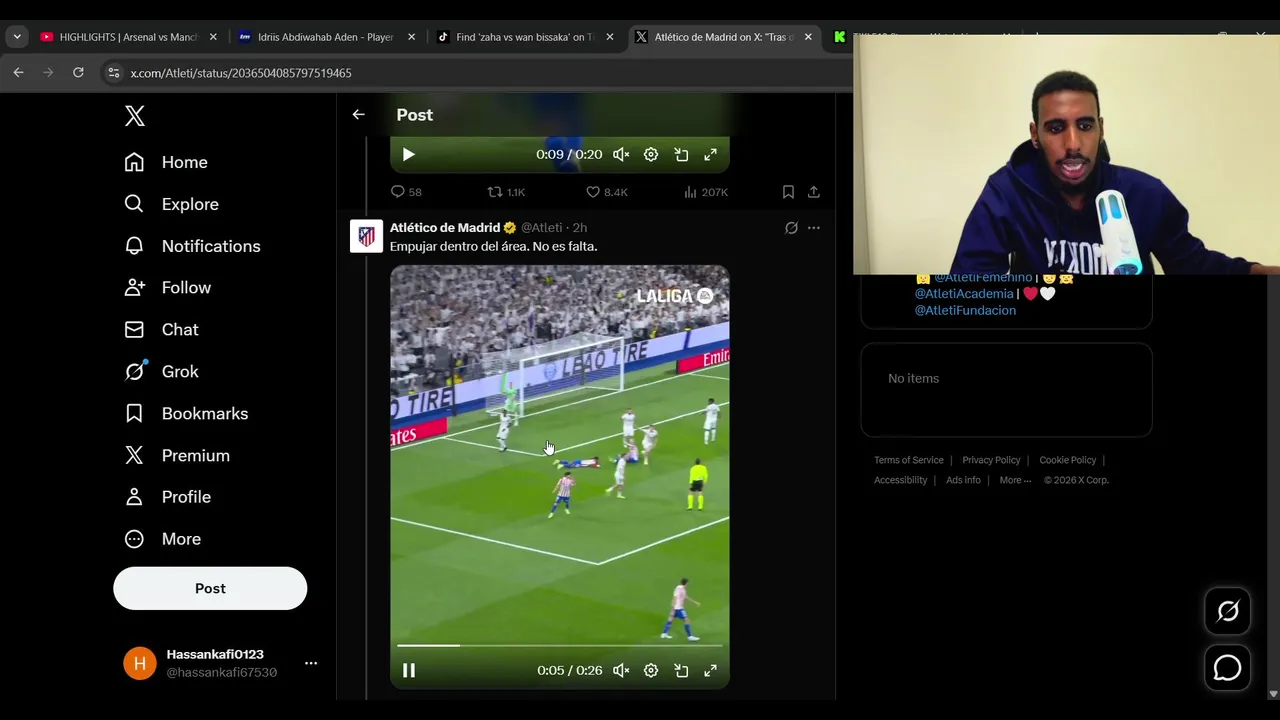Reply to the post with 58 comments
Screen dimensions: 1280x720
coord(406,192)
